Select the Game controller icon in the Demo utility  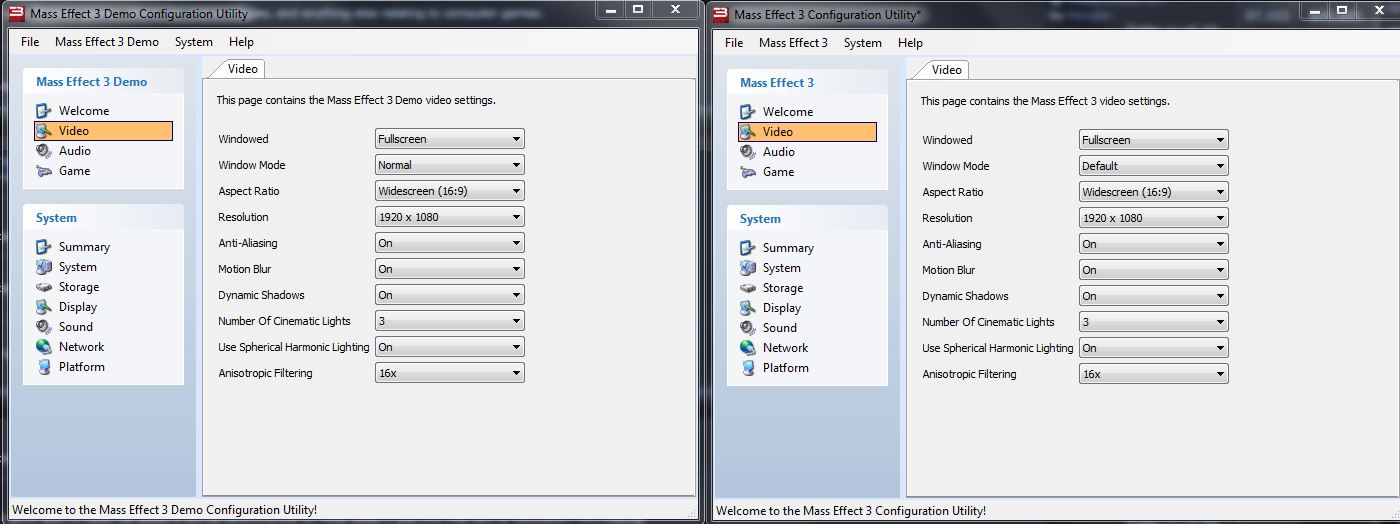(44, 171)
